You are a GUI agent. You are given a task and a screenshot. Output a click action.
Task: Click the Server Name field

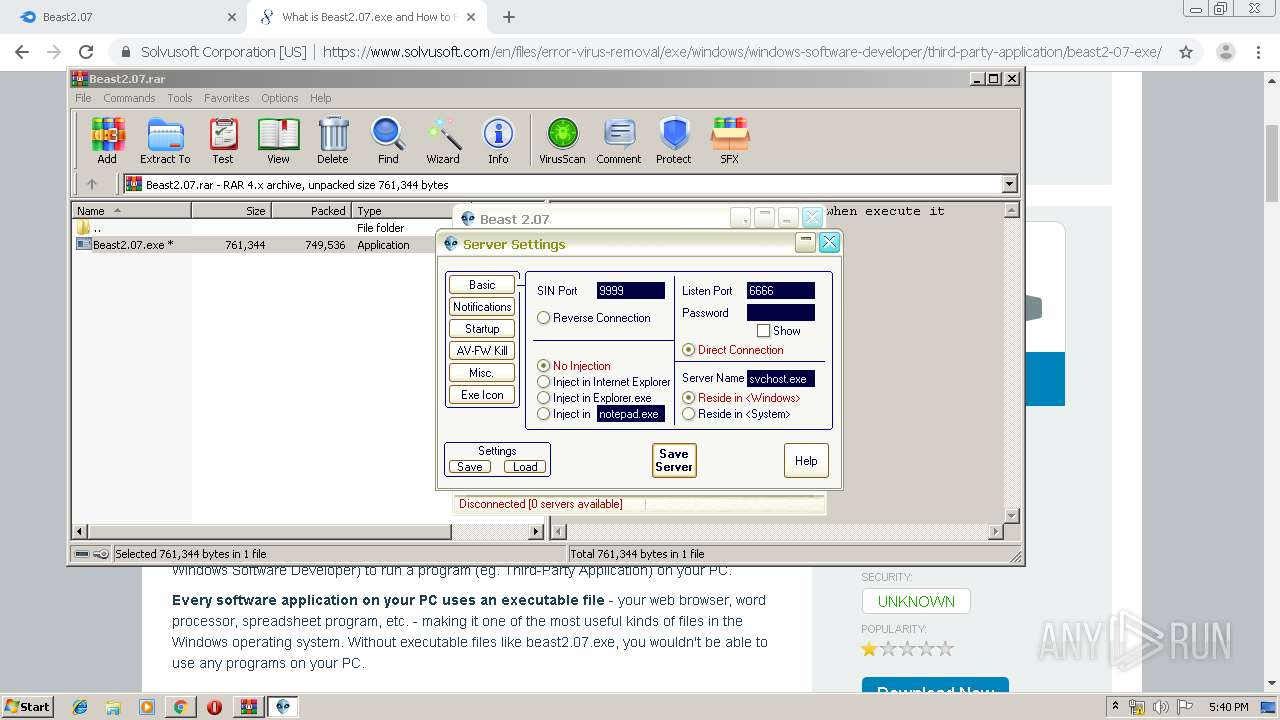[x=781, y=379]
